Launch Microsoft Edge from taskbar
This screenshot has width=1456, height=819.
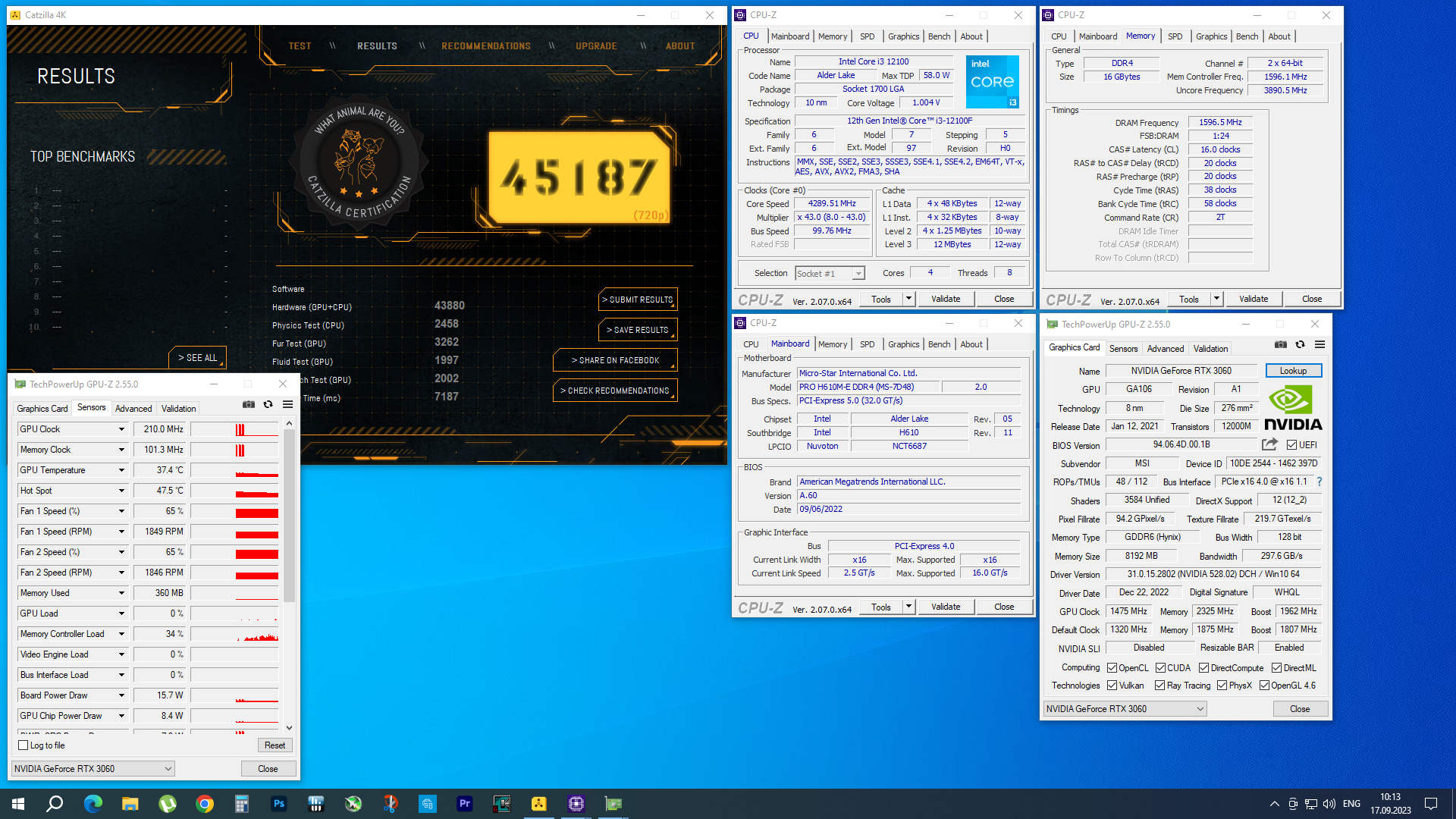[x=93, y=804]
